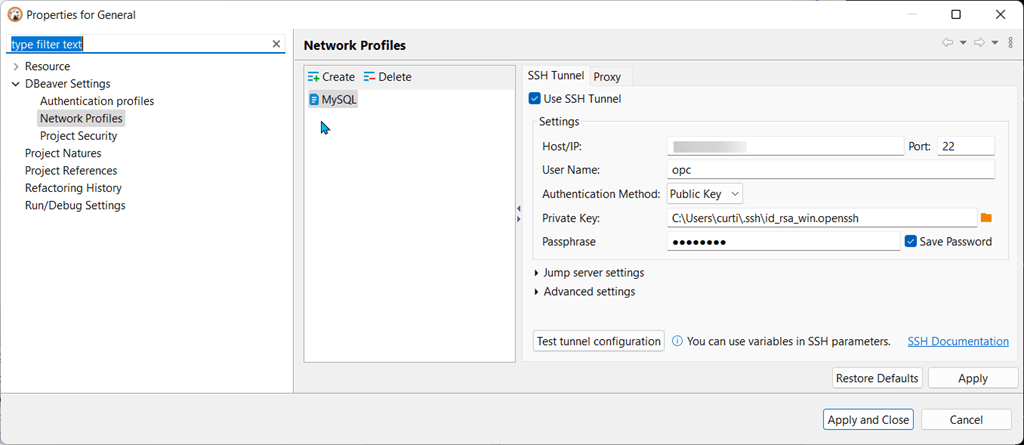
Task: Expand Jump server settings section
Action: (x=537, y=273)
